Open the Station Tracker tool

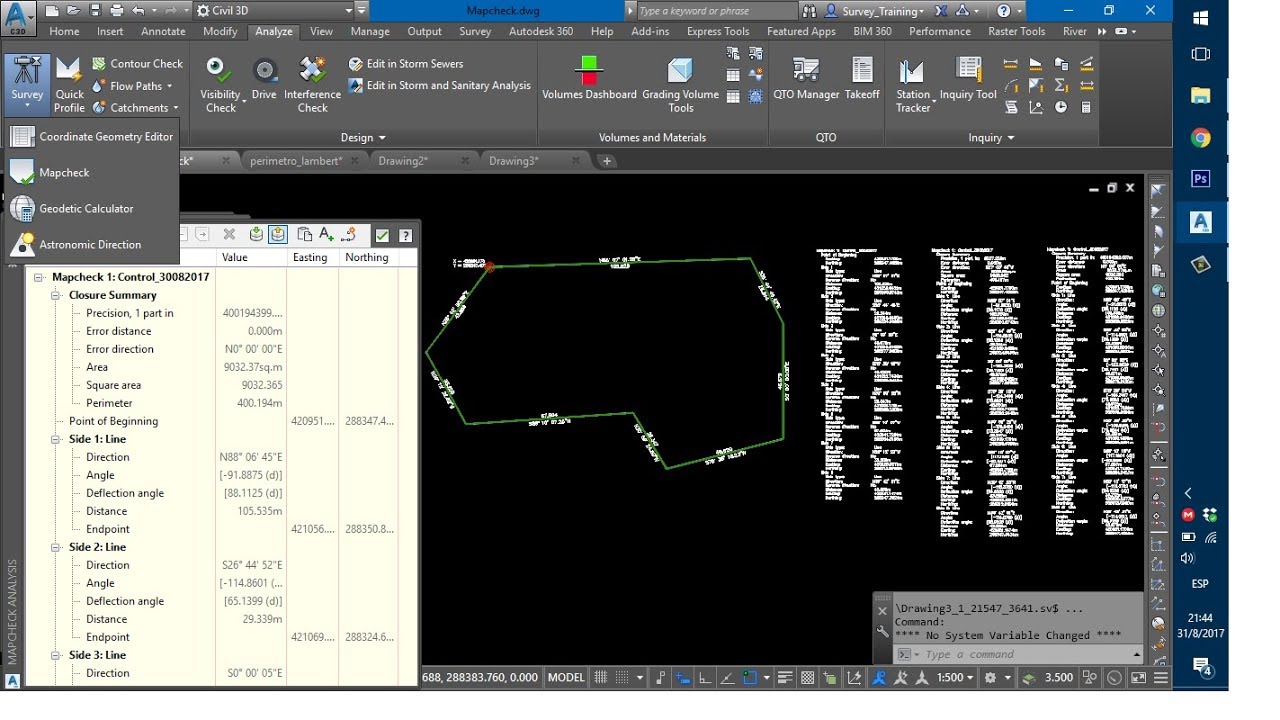point(912,85)
